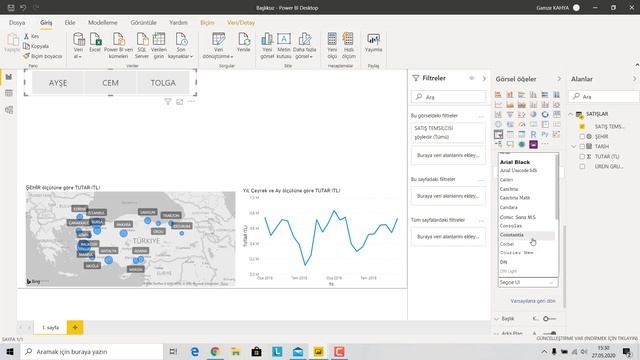Insert a Yeni görsel (new visual)
The width and height of the screenshot is (640, 360).
click(267, 40)
